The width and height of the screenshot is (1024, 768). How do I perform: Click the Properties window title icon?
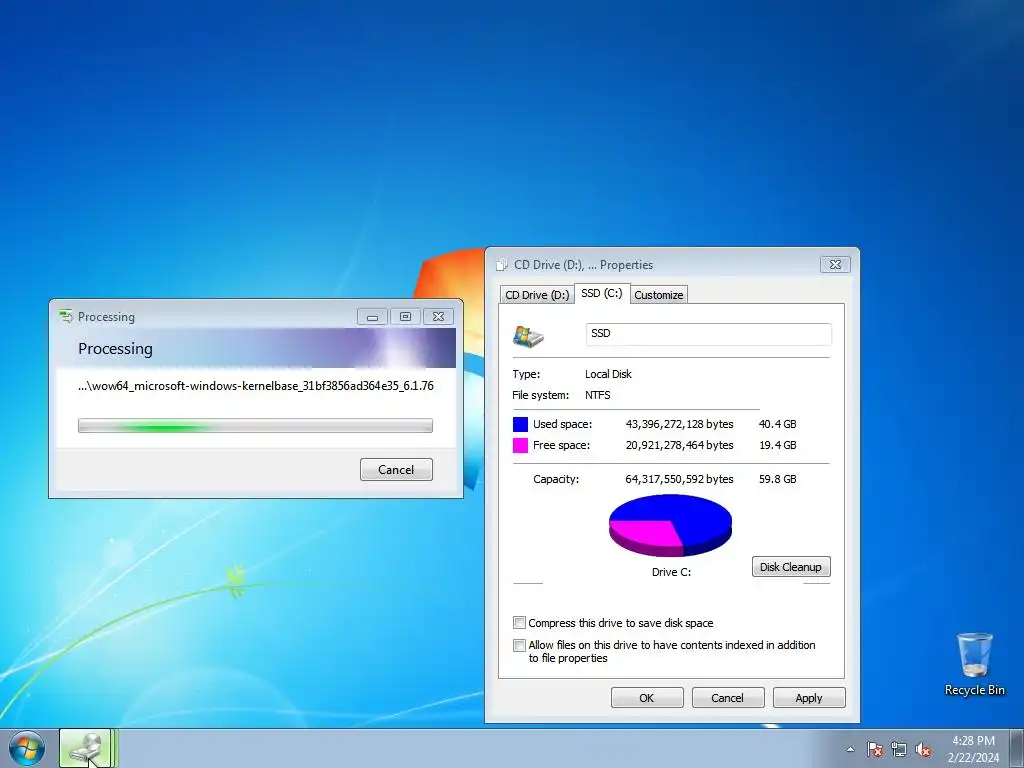tap(502, 264)
